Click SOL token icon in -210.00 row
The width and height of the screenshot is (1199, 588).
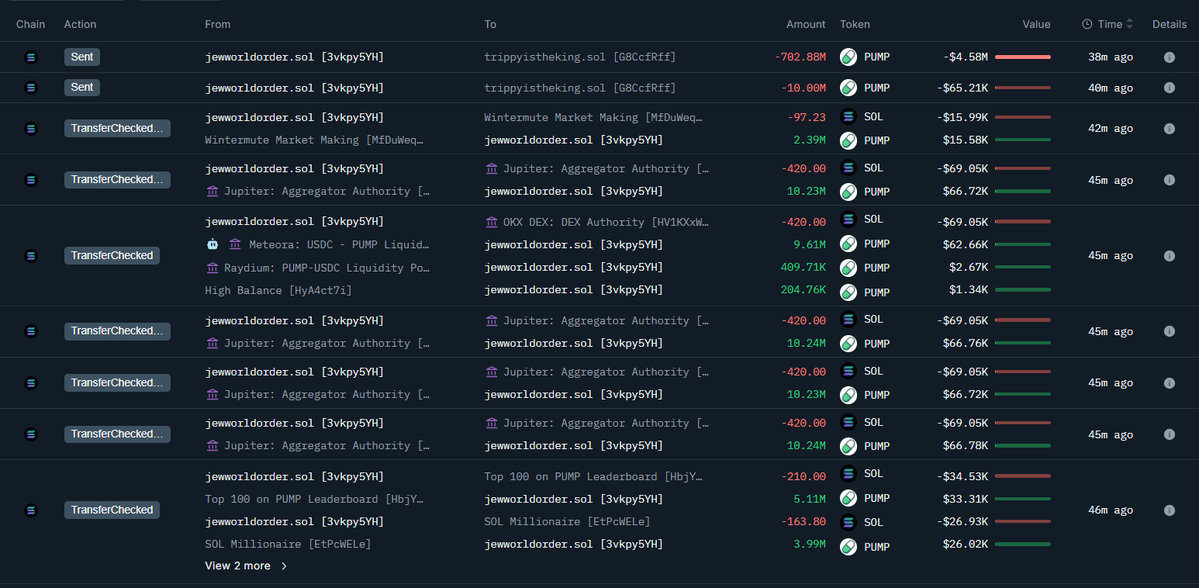pos(848,474)
